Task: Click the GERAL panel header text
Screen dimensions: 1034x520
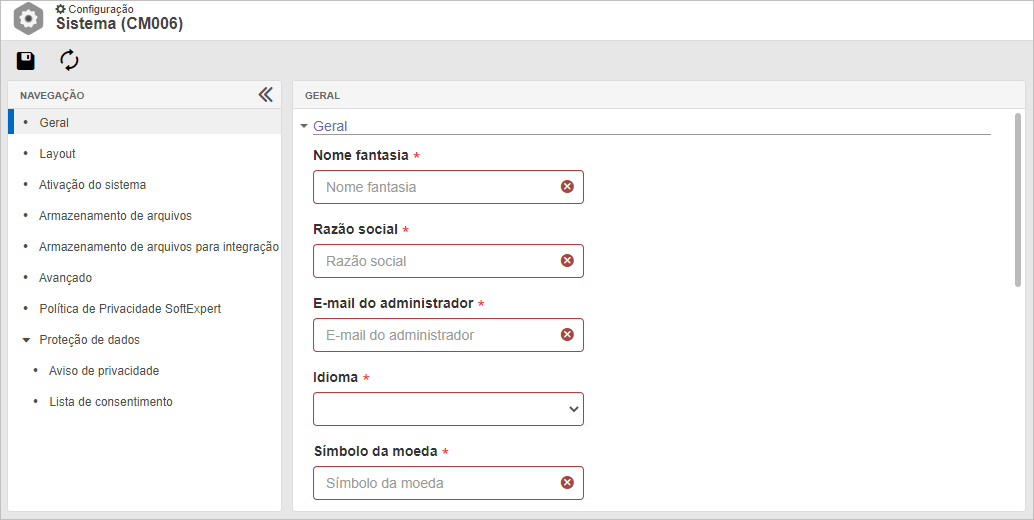Action: [x=322, y=96]
